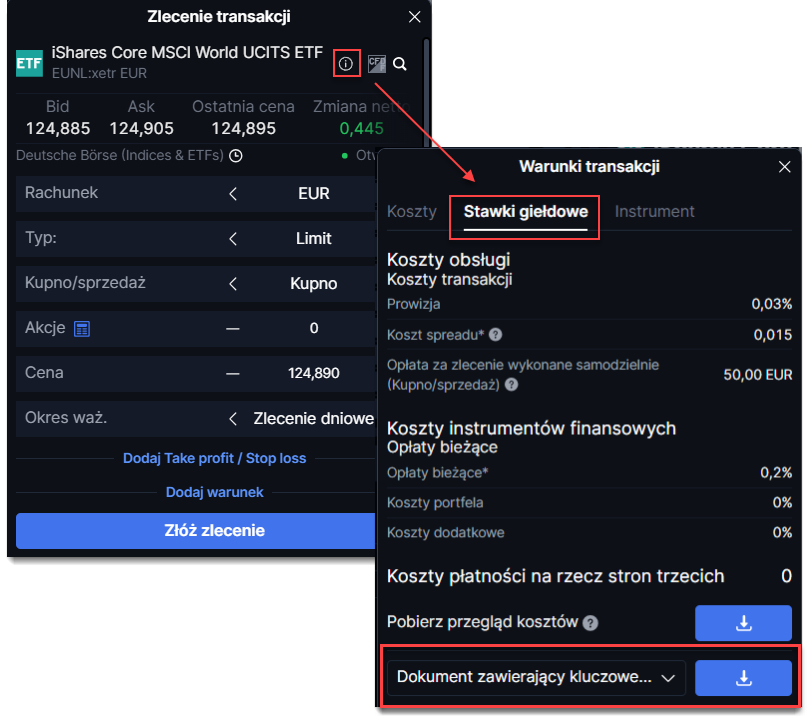Screen dimensions: 810x716
Task: Show help for Pobierz przegląd kosztów
Action: click(x=590, y=622)
